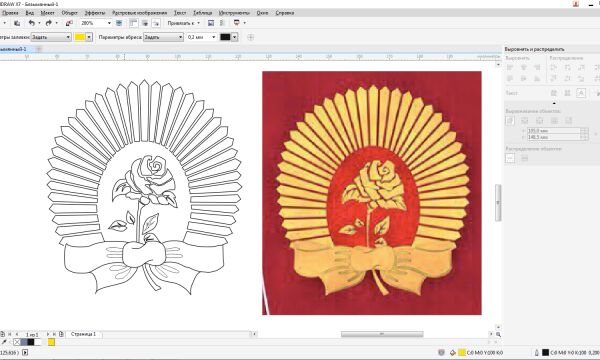600x360 pixels.
Task: Click the icon right after Привязать к
Action: (210, 23)
